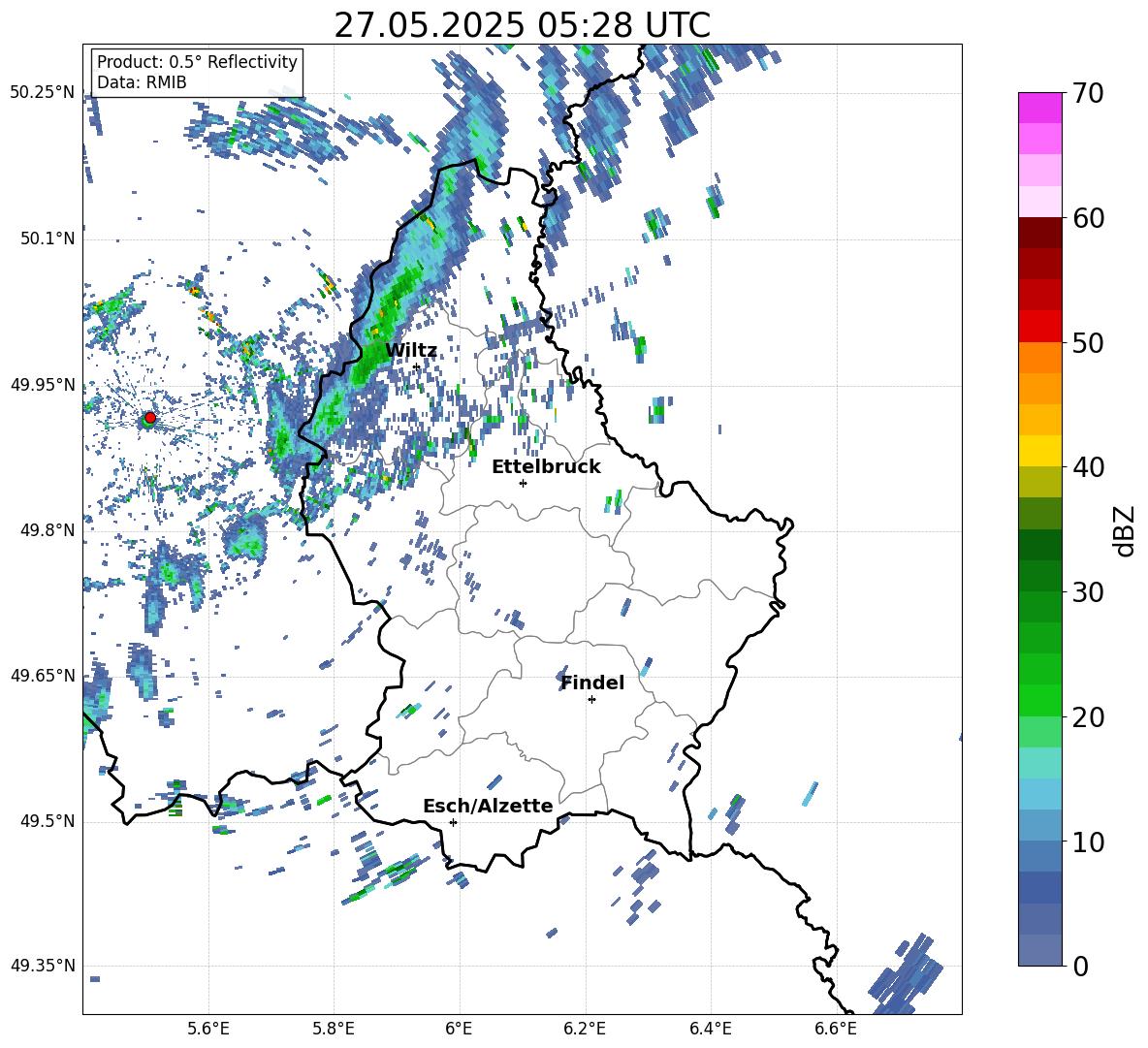Click the longitude label 6.6°E
This screenshot has width=1148, height=1048.
point(836,1029)
